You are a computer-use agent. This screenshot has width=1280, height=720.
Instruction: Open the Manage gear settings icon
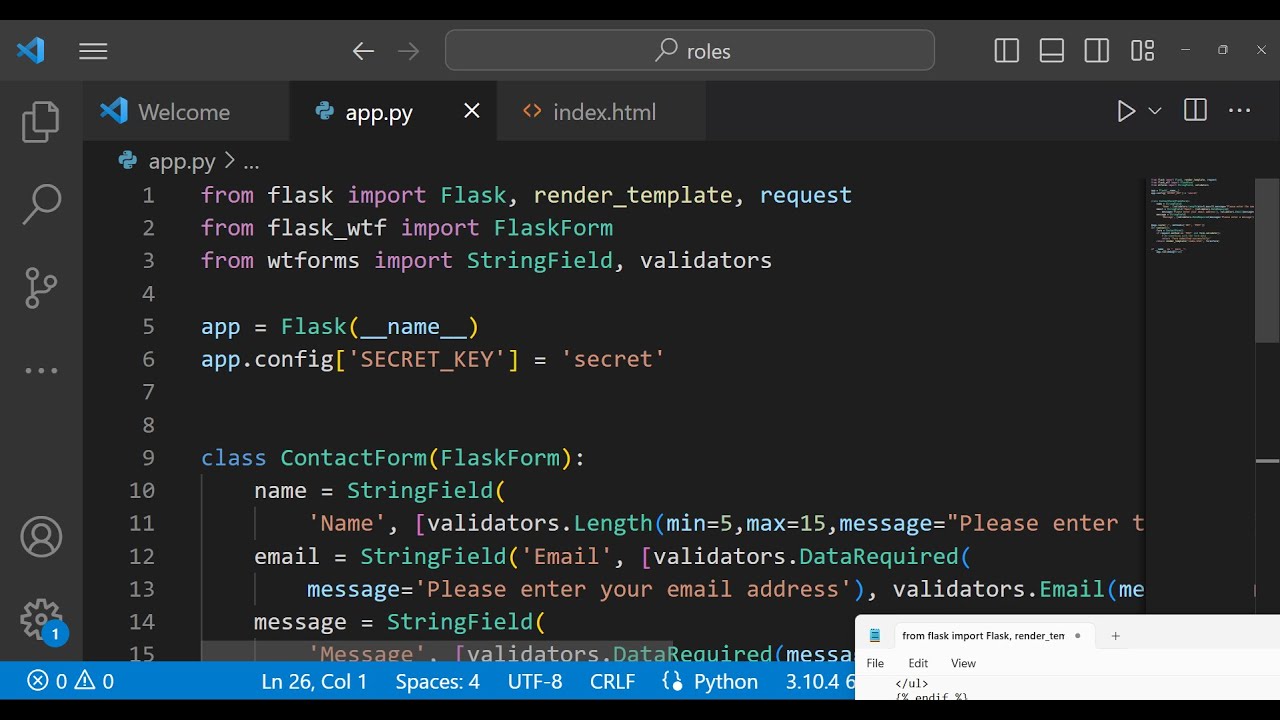pos(41,619)
